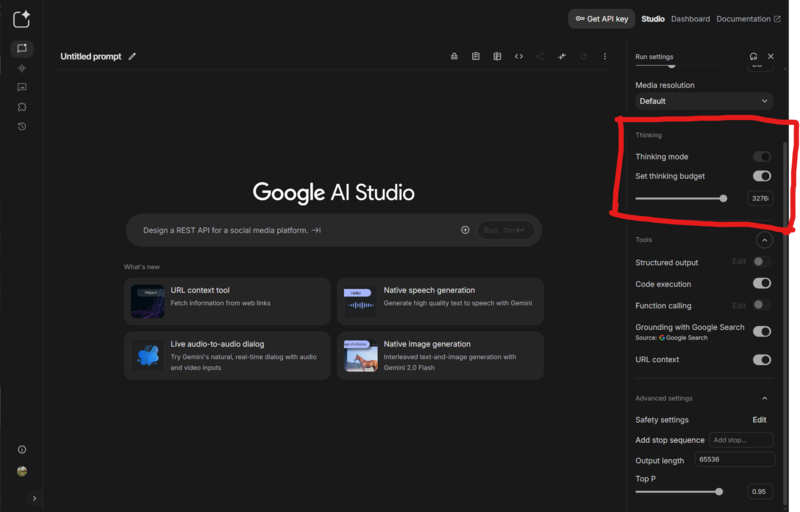Viewport: 800px width, 512px height.
Task: Click Edit next to Function calling
Action: click(739, 305)
